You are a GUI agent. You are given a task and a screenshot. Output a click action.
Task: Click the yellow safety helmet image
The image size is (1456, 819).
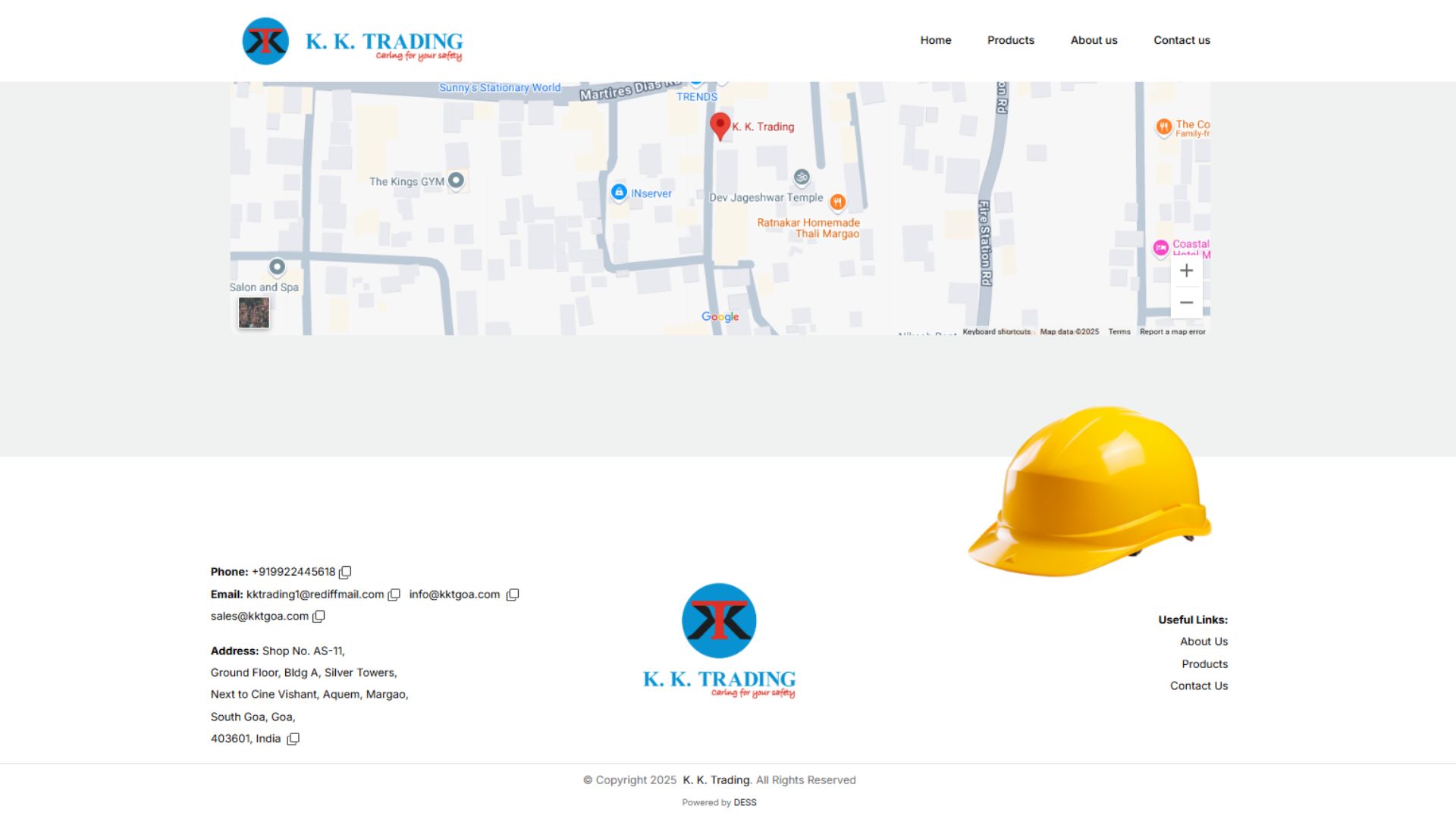point(1090,491)
